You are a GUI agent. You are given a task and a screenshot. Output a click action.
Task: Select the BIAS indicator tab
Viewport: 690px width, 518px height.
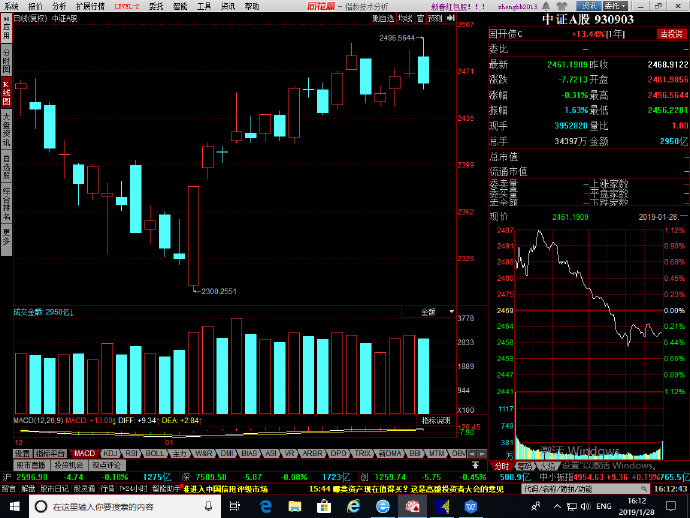pyautogui.click(x=249, y=453)
